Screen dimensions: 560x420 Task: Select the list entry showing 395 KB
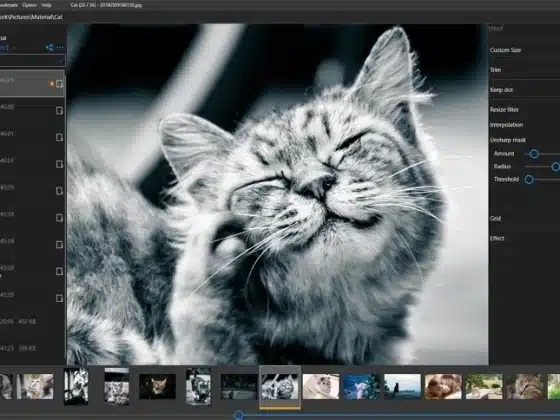pyautogui.click(x=32, y=348)
